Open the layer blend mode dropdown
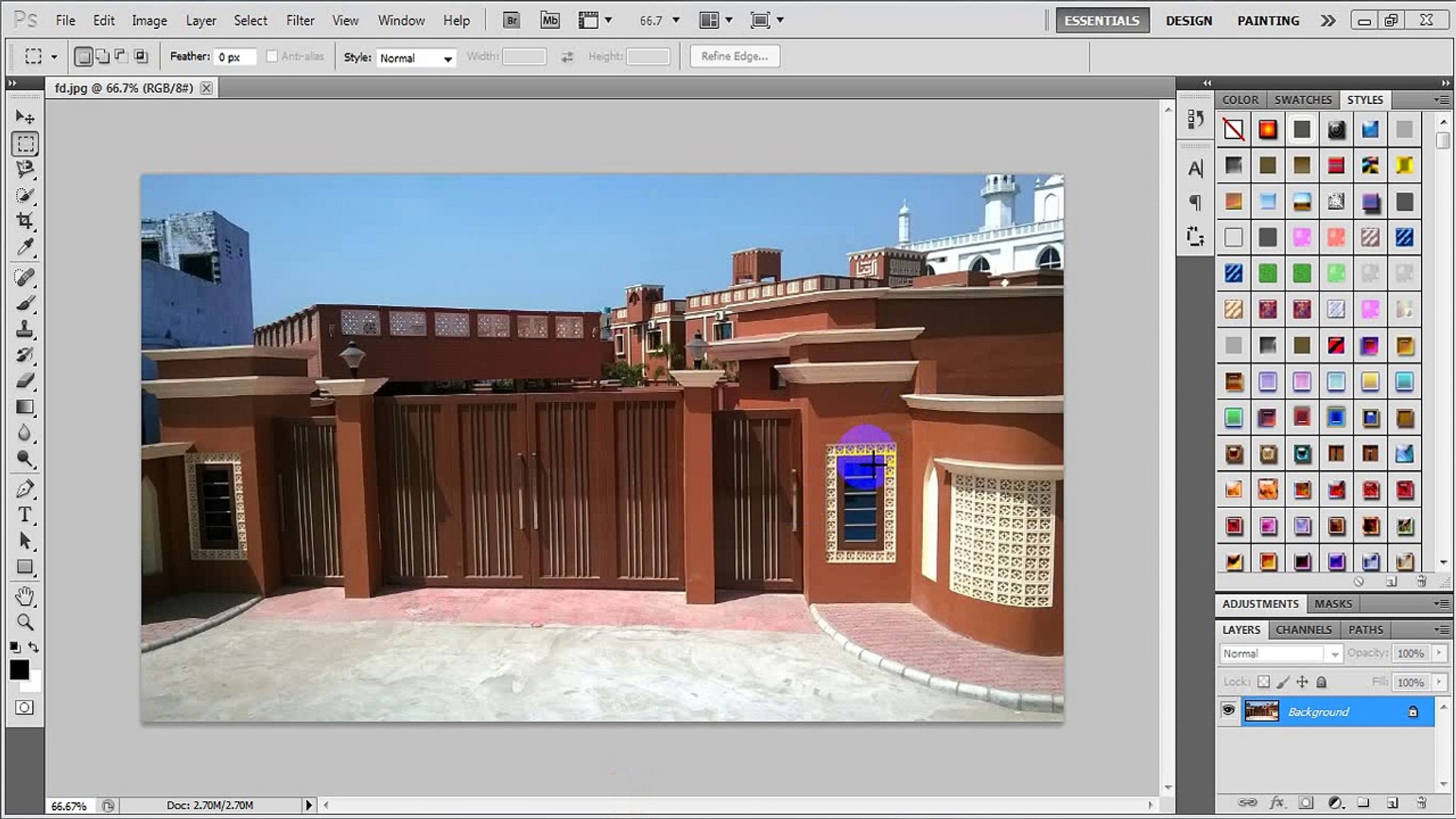Screen dimensions: 1456x819 [1281, 654]
